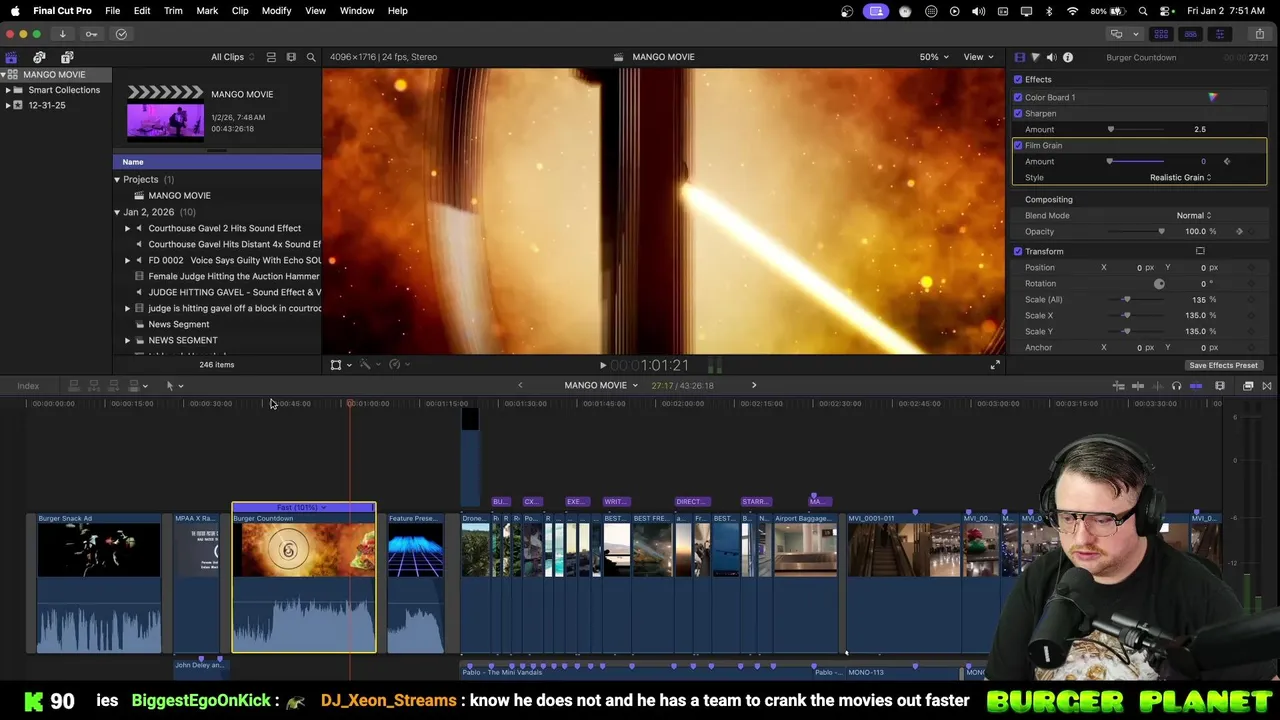Open the All Clips filter dropdown
Image resolution: width=1280 pixels, height=720 pixels.
click(231, 57)
